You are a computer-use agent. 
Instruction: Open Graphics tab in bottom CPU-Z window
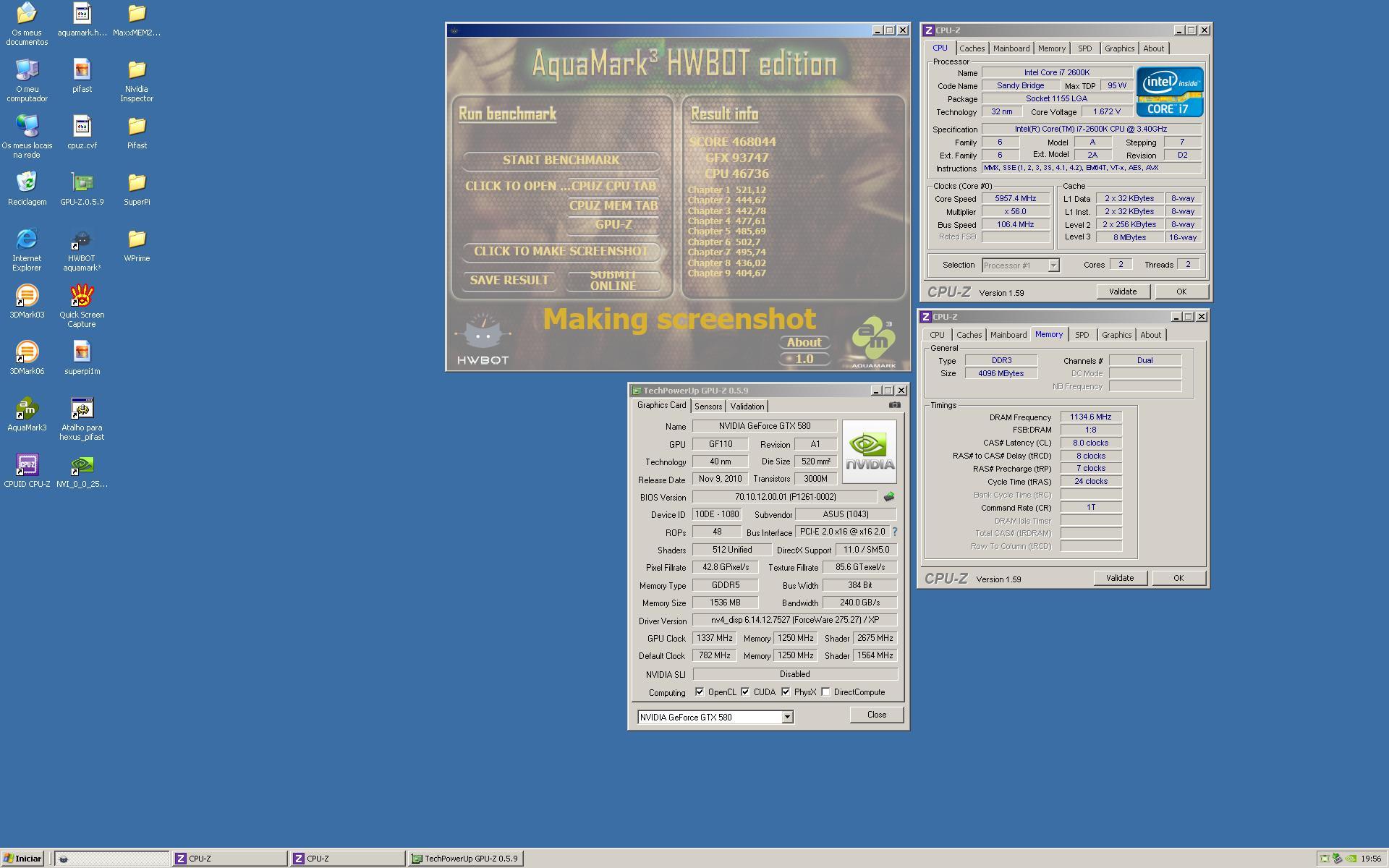tap(1116, 335)
